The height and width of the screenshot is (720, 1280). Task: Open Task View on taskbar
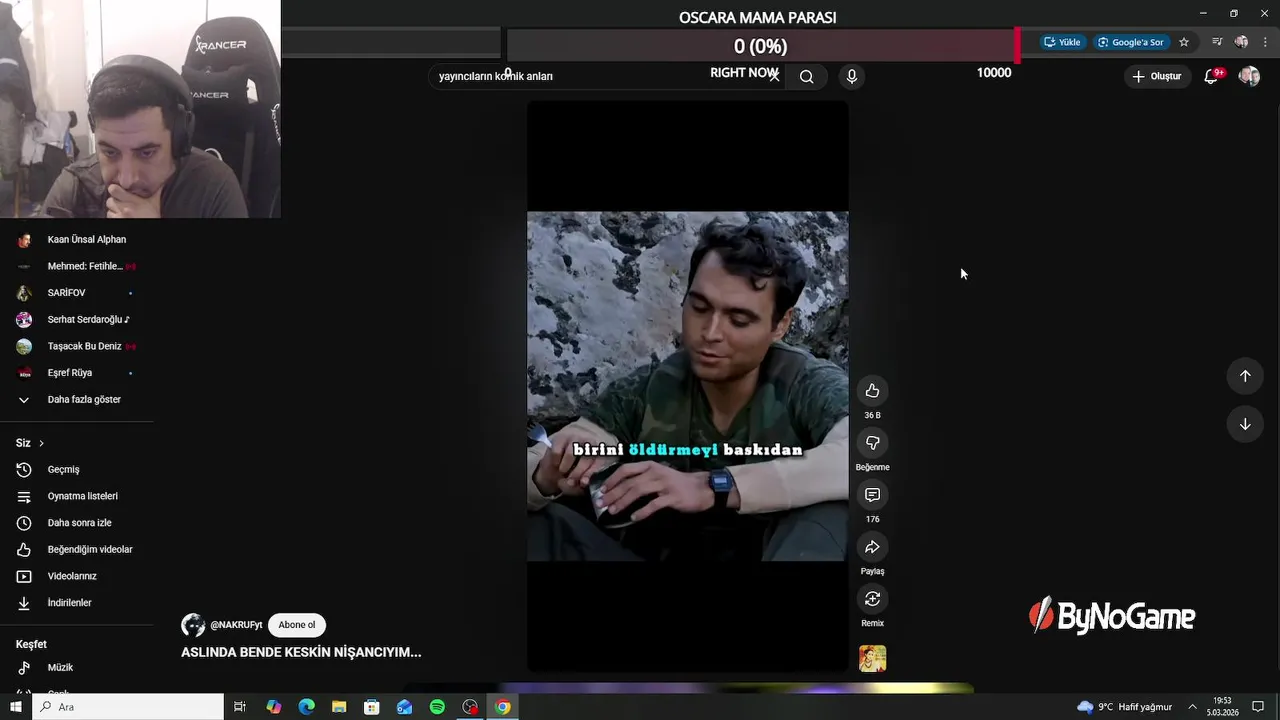240,707
